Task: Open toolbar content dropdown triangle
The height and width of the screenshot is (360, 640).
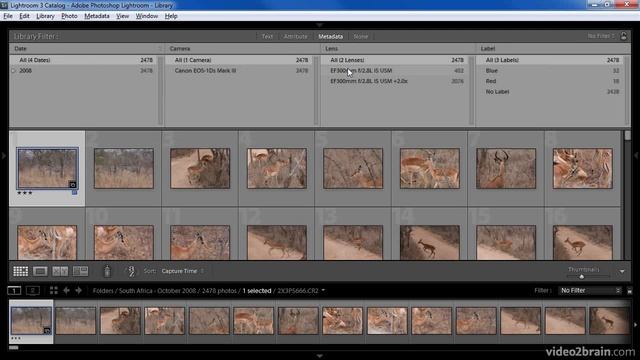Action: [x=622, y=271]
